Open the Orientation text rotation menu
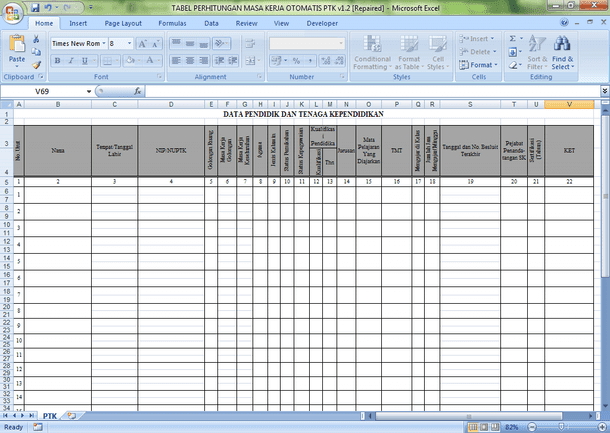 [221, 43]
